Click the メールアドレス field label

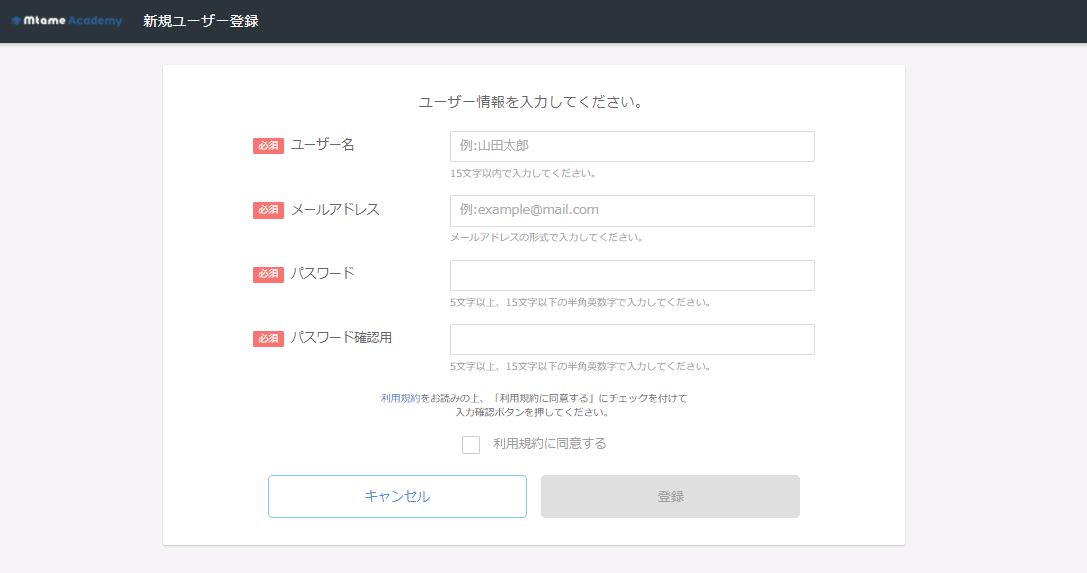click(335, 209)
